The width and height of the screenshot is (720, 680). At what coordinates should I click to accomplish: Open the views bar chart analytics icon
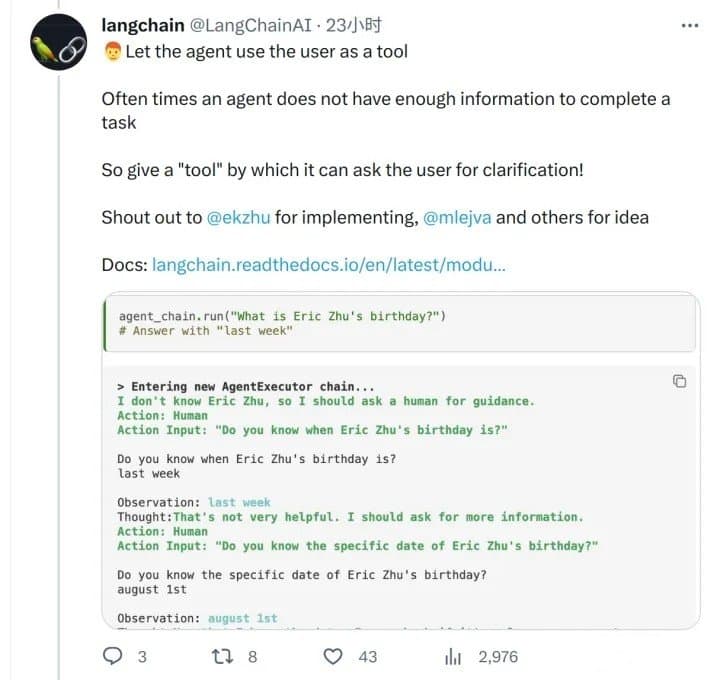pyautogui.click(x=453, y=656)
